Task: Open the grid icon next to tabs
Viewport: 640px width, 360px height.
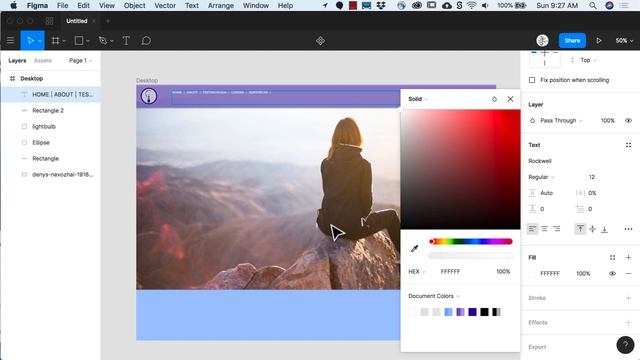Action: pyautogui.click(x=49, y=21)
